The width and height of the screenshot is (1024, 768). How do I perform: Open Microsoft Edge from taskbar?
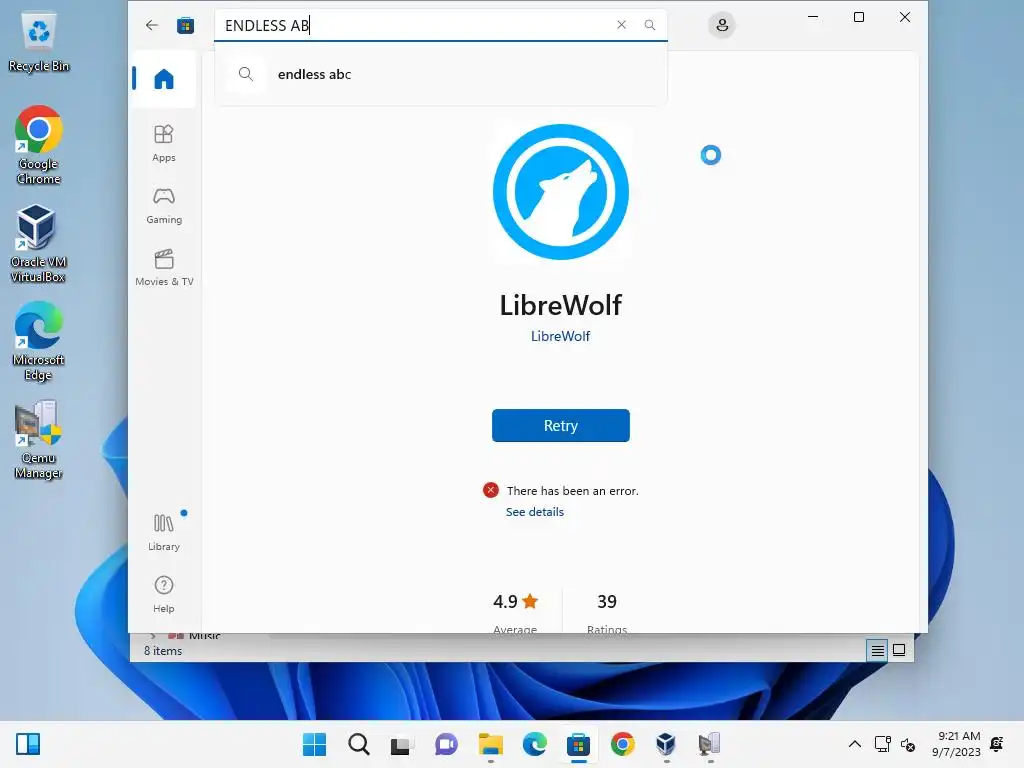534,744
